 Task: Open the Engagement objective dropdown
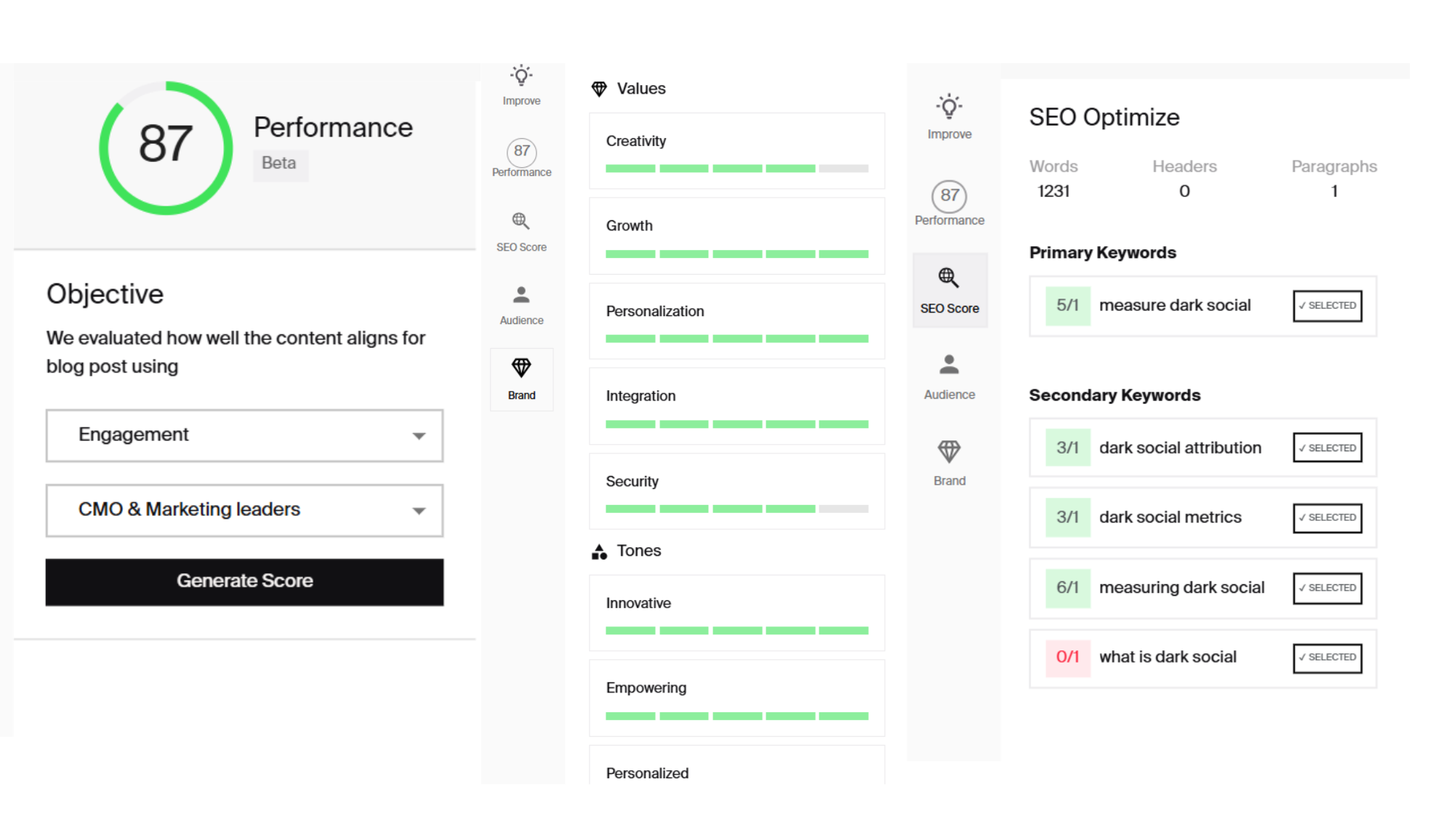(244, 435)
